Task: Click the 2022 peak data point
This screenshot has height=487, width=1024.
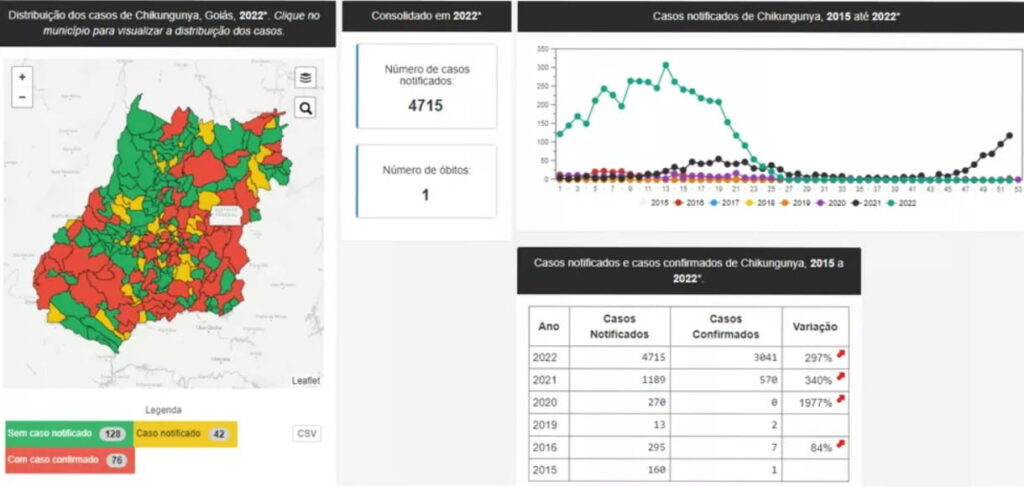Action: point(665,65)
